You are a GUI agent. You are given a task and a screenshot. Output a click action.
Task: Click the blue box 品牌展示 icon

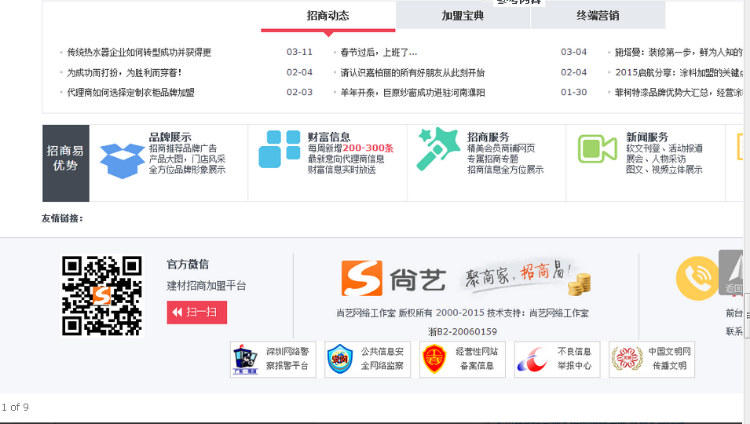122,161
